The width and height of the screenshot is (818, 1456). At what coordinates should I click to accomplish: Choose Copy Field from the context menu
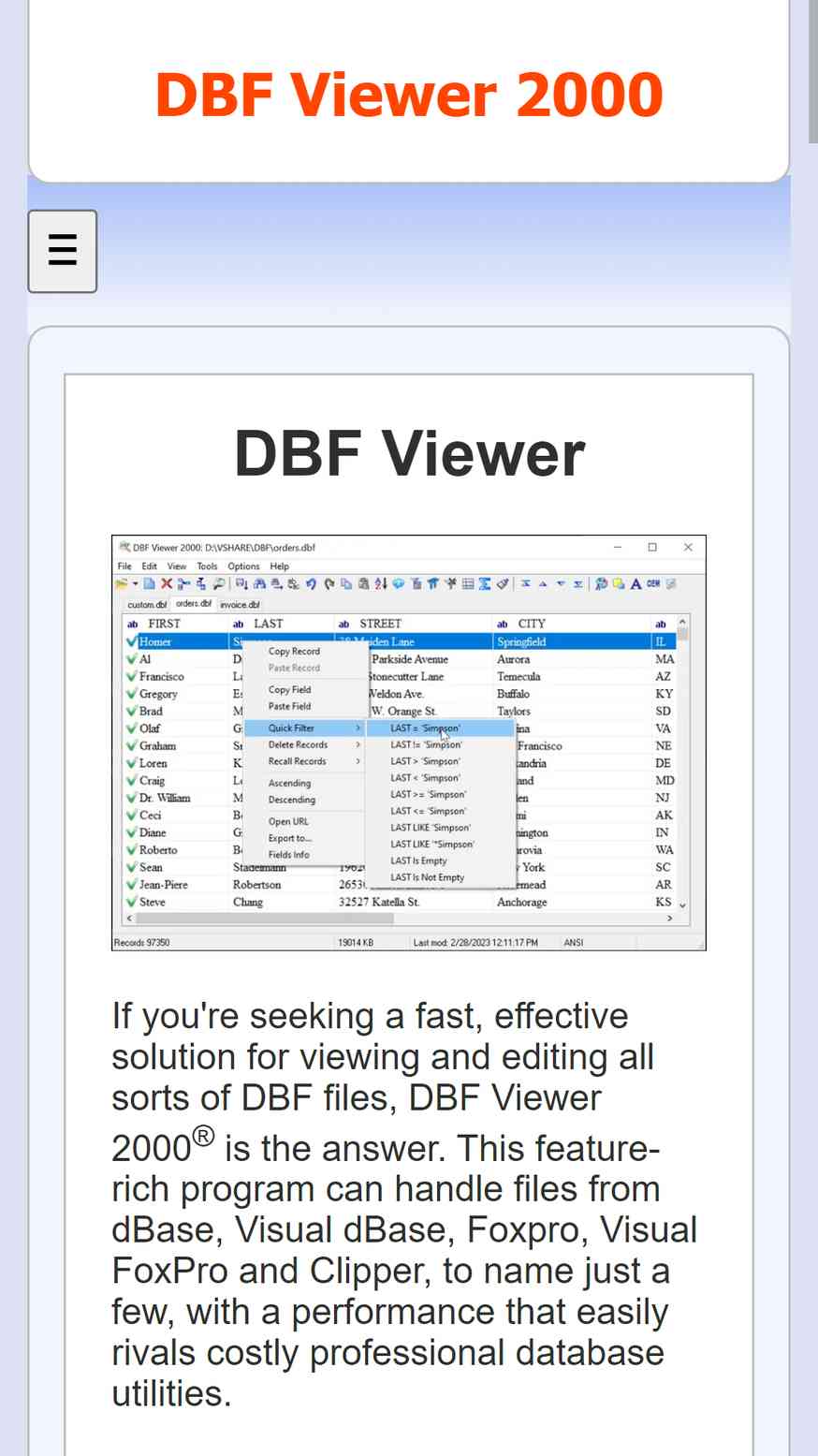[x=289, y=690]
